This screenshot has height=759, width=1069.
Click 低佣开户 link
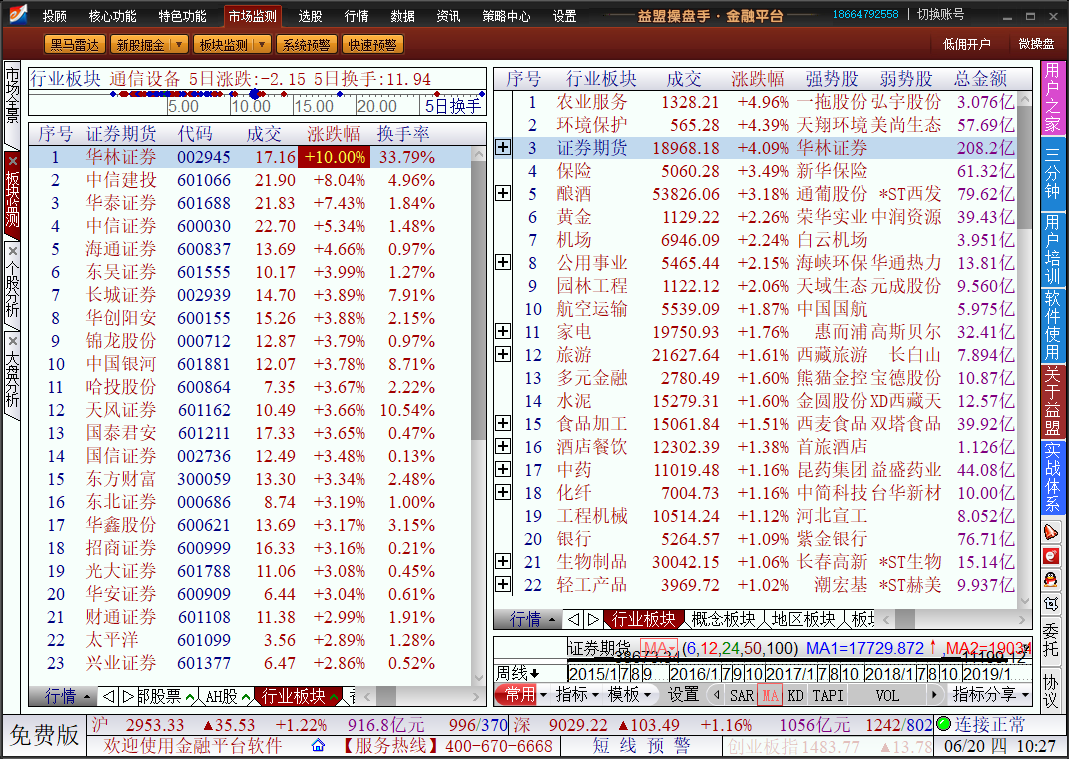click(x=967, y=44)
